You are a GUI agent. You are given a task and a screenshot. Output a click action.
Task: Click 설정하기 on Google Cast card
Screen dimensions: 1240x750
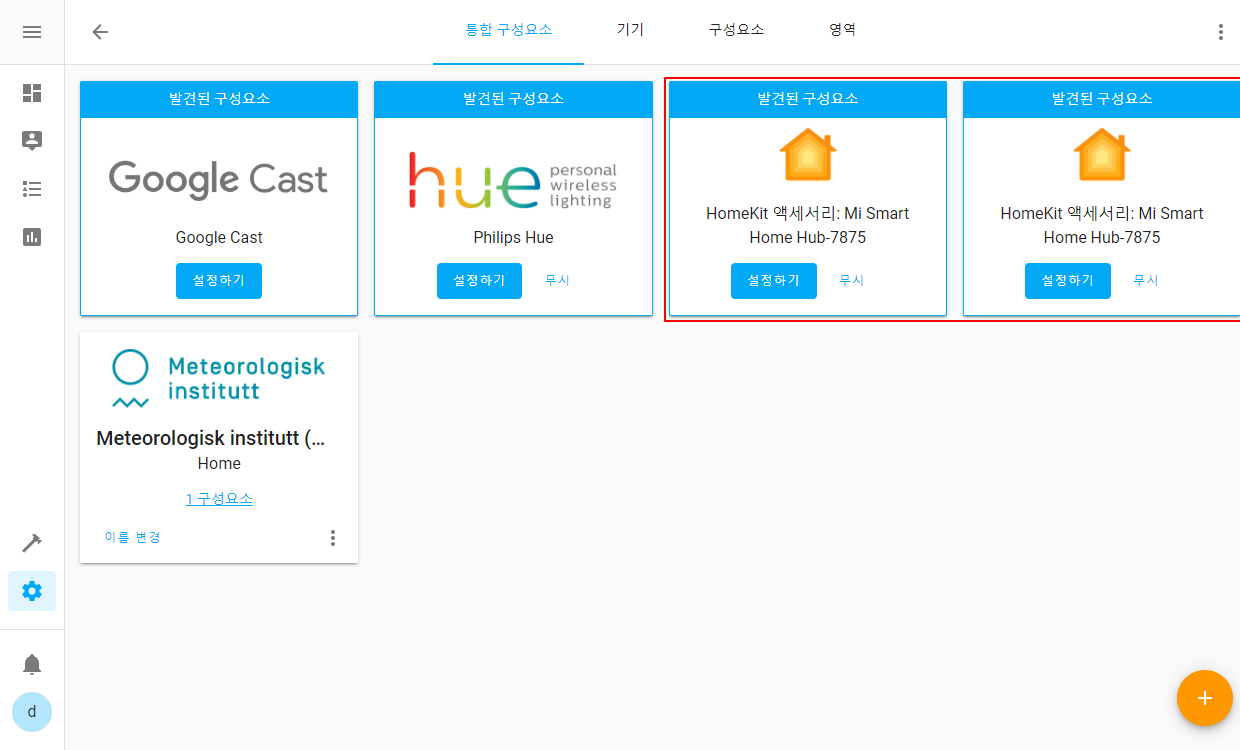(x=219, y=281)
